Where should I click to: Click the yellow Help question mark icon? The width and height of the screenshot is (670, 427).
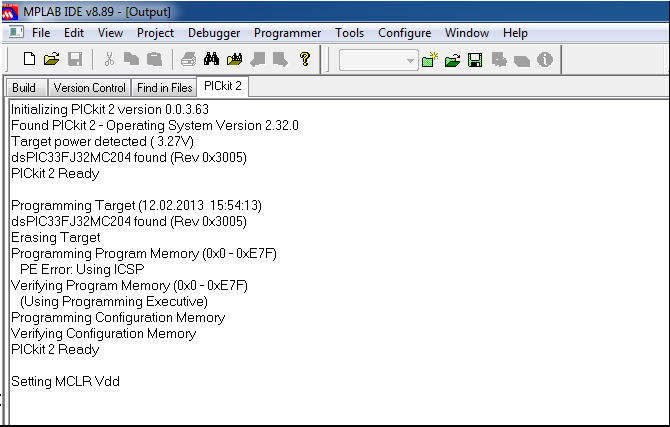pyautogui.click(x=305, y=59)
